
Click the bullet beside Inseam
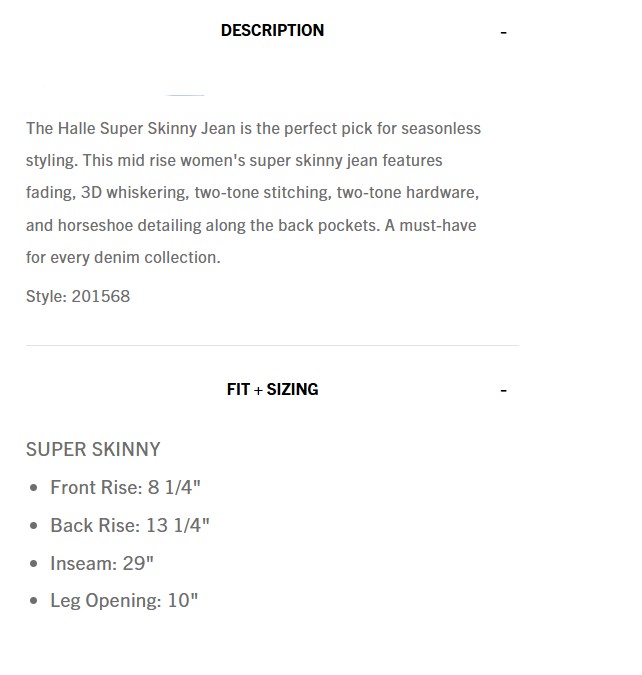click(x=35, y=564)
